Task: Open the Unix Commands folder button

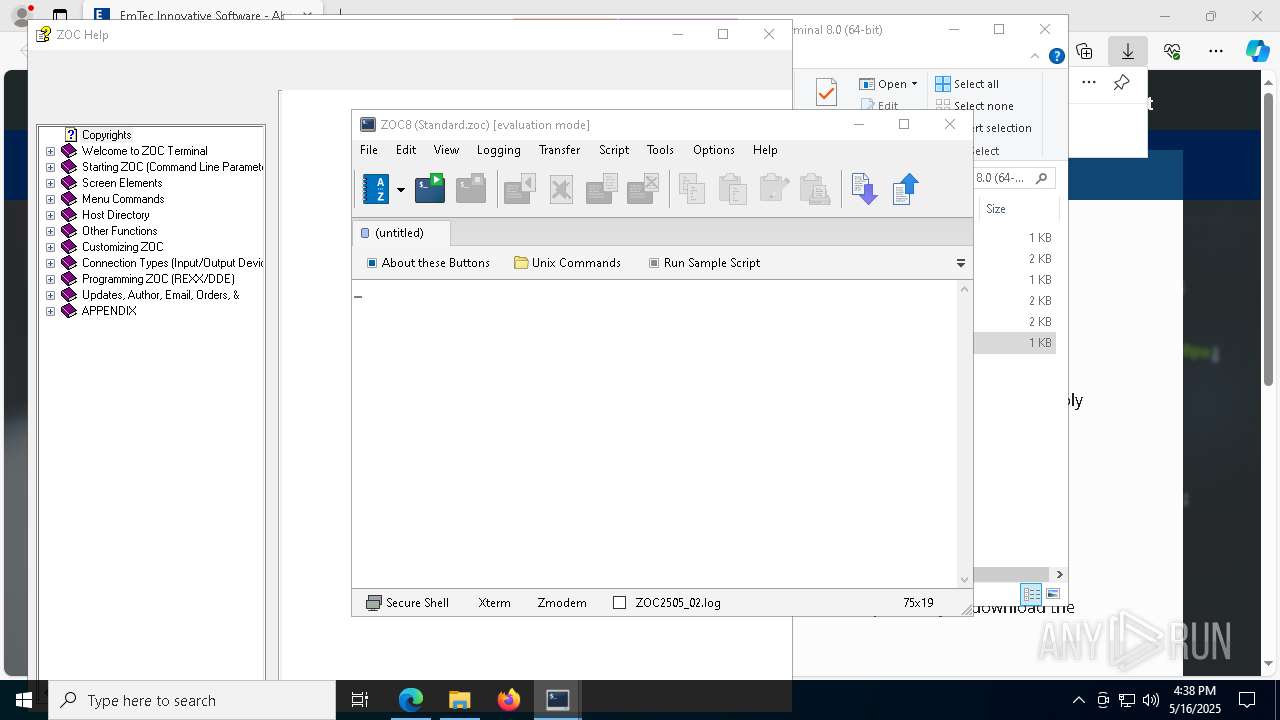Action: point(567,263)
